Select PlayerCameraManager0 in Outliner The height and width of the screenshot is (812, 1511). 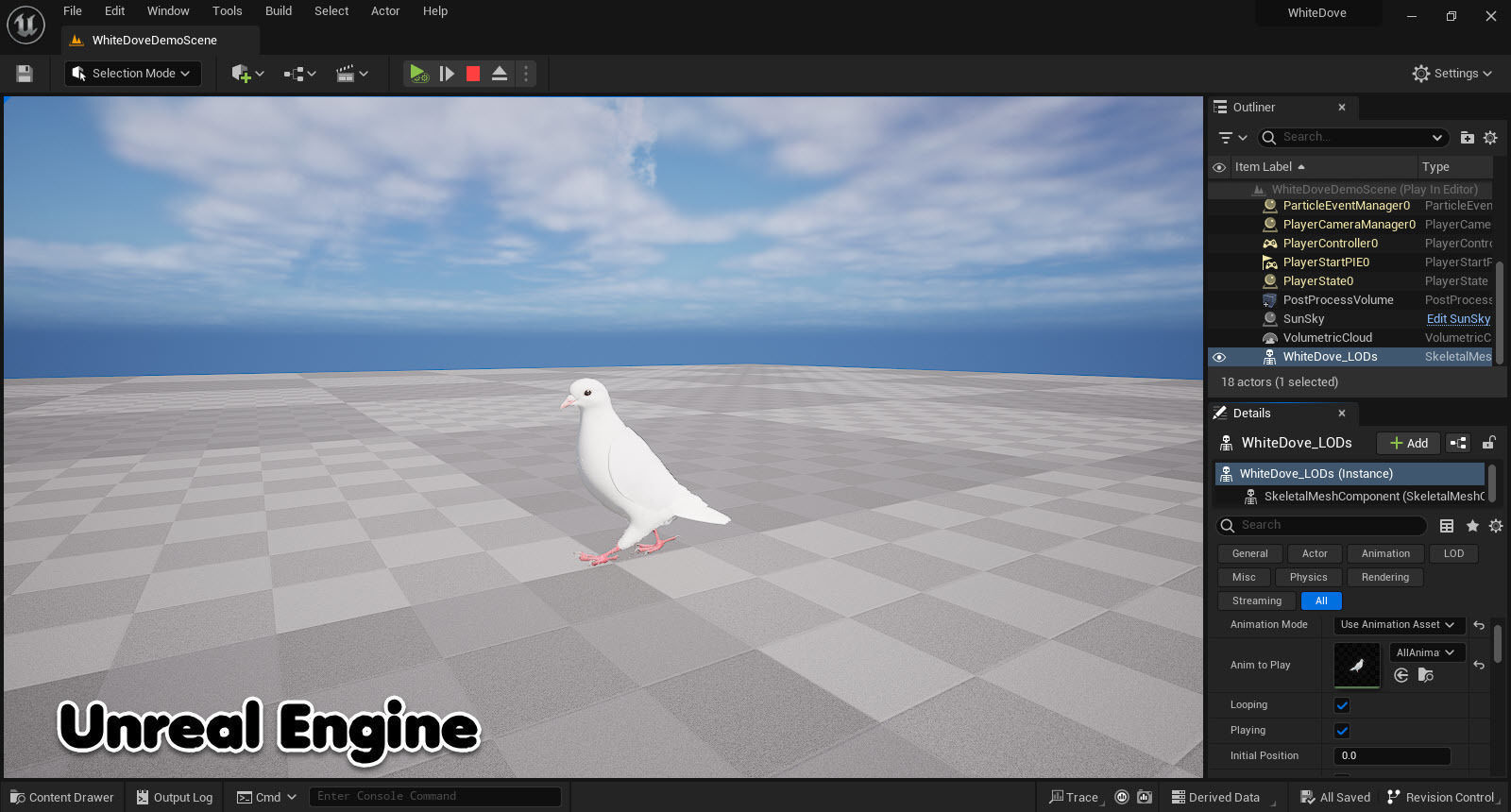pyautogui.click(x=1349, y=225)
